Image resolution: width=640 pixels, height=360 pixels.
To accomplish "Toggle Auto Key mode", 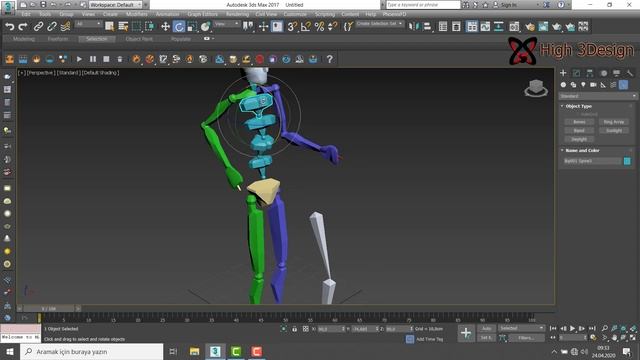I will tap(486, 328).
